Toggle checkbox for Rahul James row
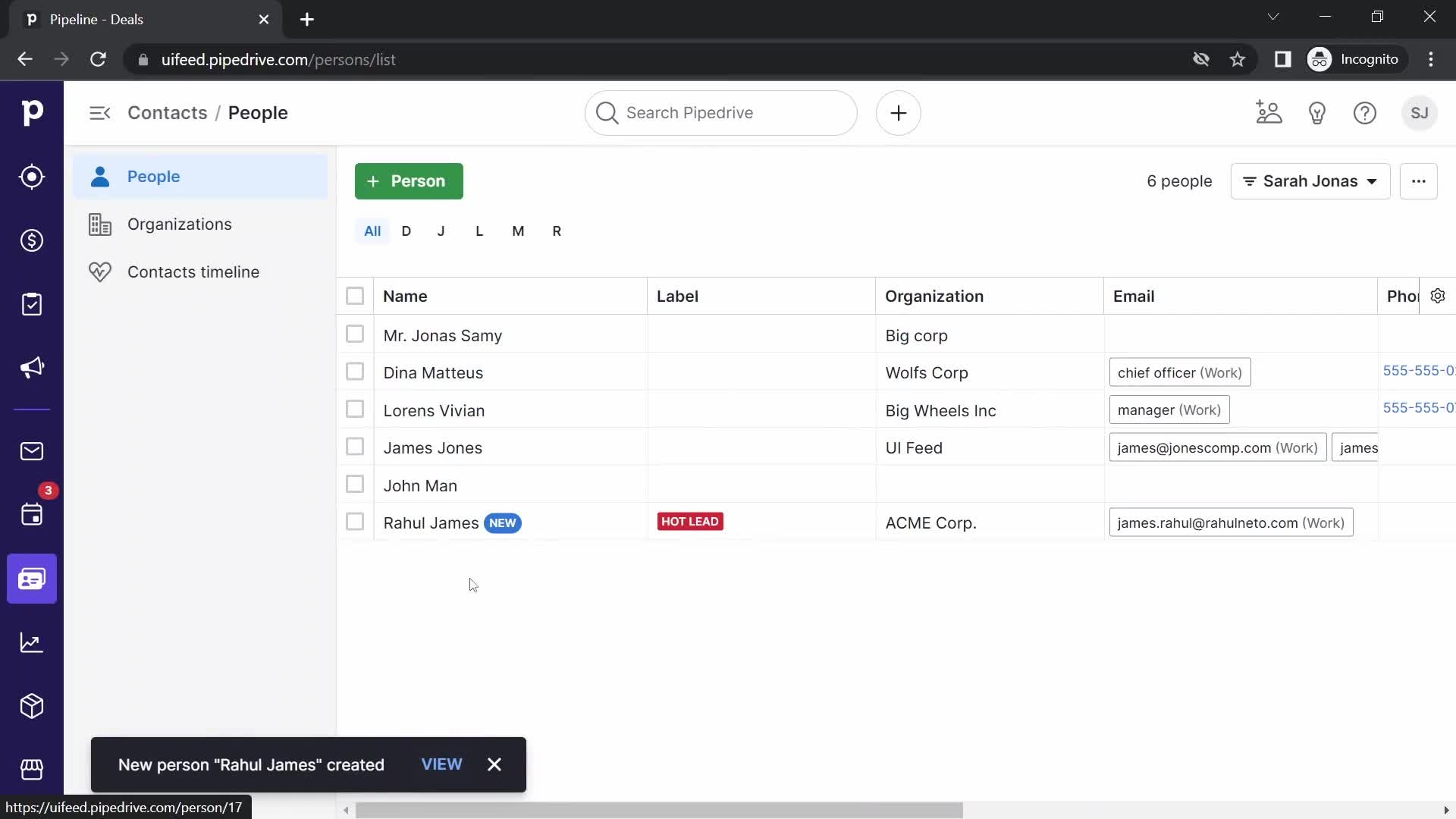 [355, 521]
